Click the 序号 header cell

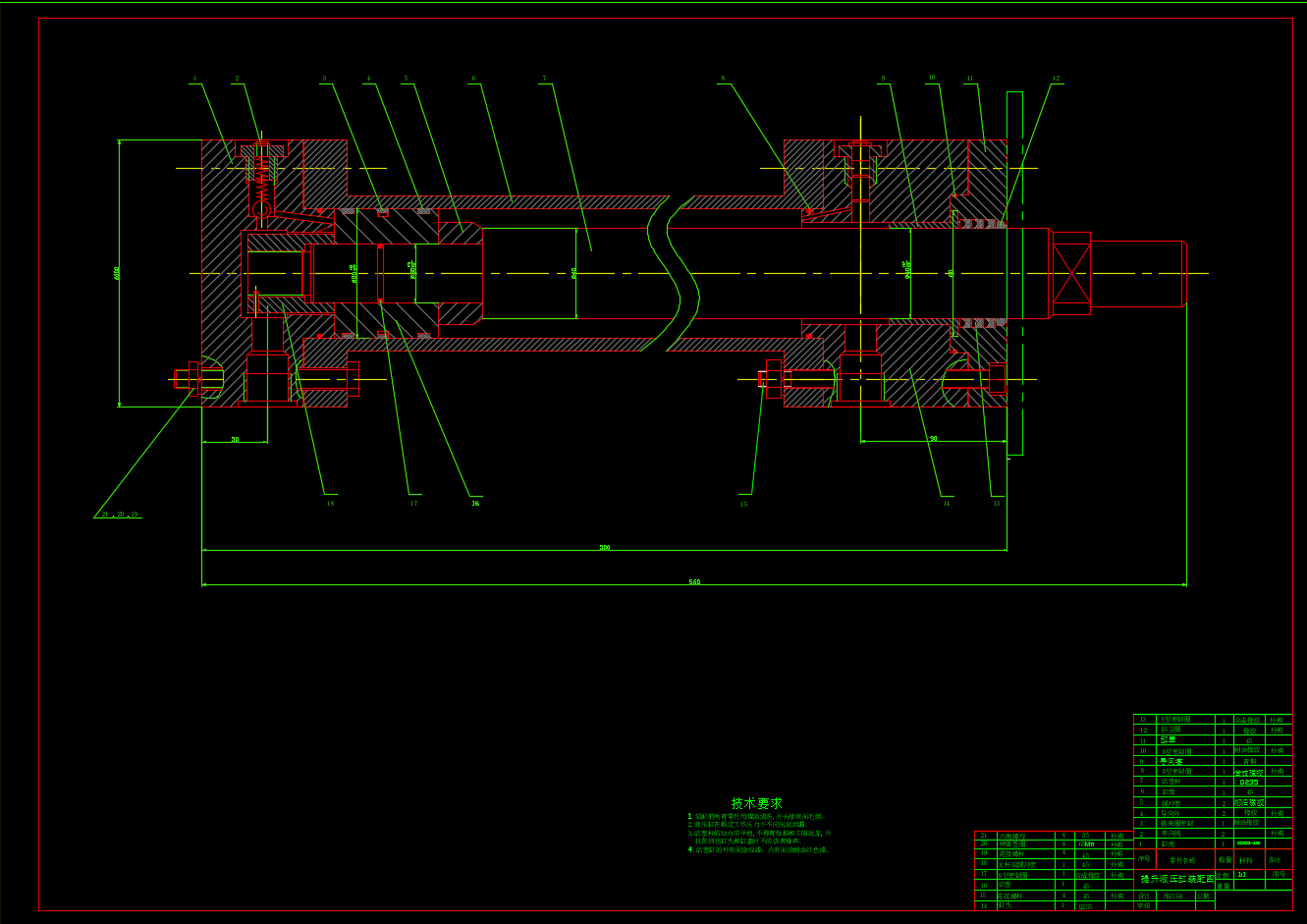(x=1143, y=859)
